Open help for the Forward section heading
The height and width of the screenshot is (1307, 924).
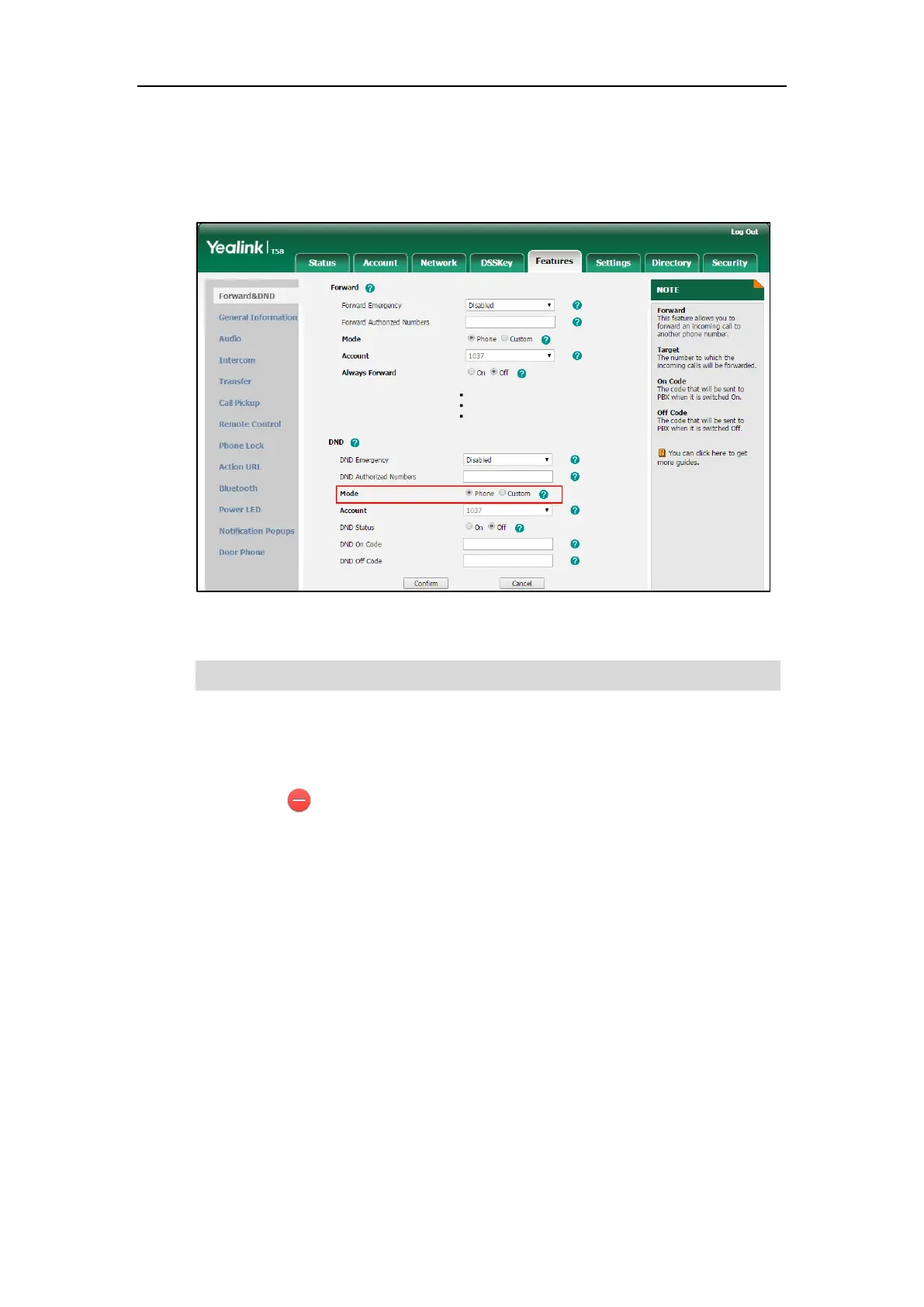coord(370,288)
